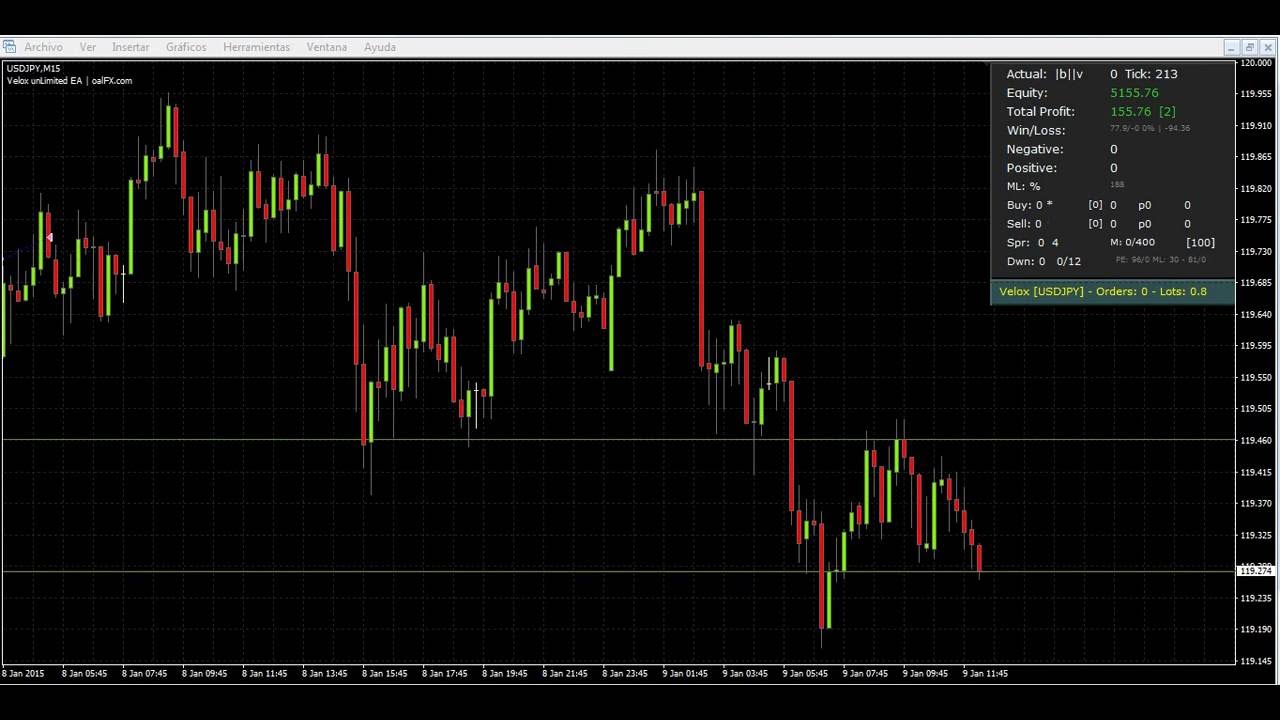Click the current price marker 119.274
The width and height of the screenshot is (1280, 720).
pyautogui.click(x=1256, y=571)
